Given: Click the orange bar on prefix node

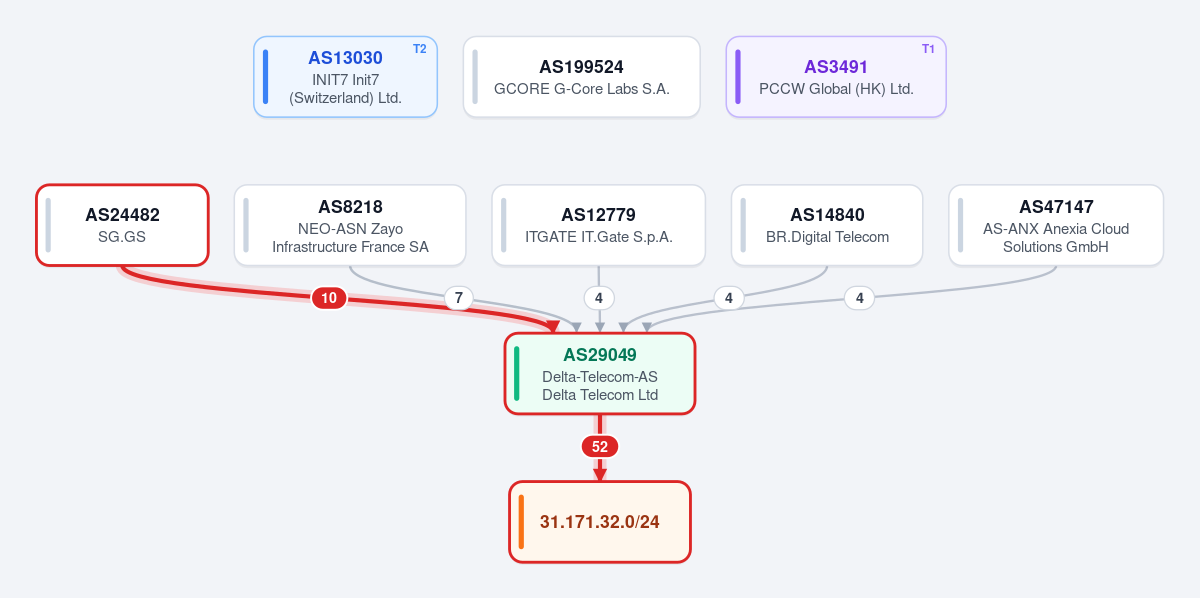Looking at the screenshot, I should pos(521,522).
